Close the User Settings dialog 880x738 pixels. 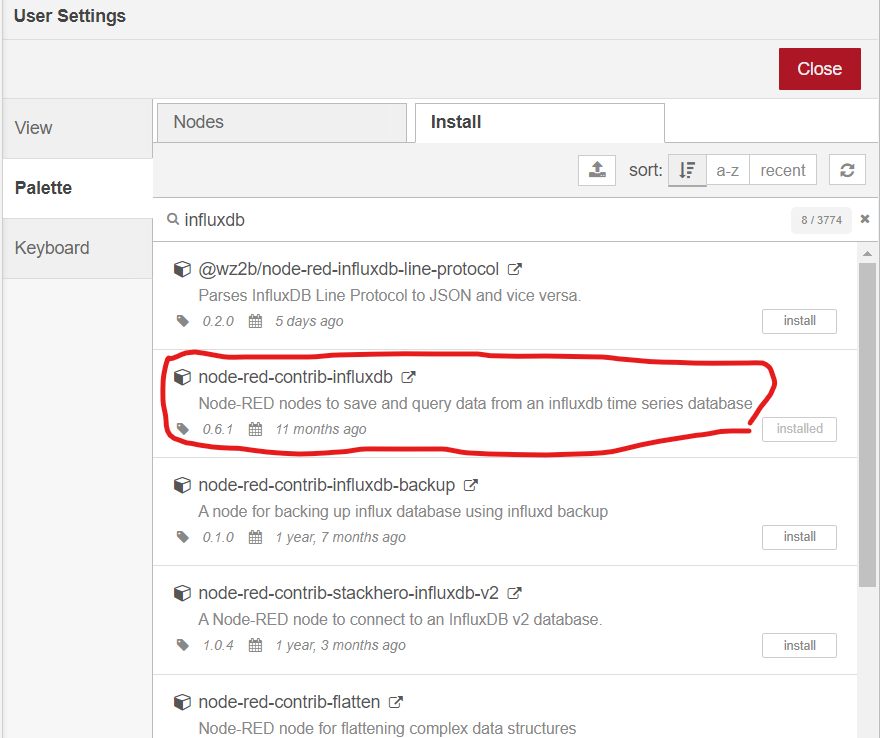pyautogui.click(x=819, y=69)
